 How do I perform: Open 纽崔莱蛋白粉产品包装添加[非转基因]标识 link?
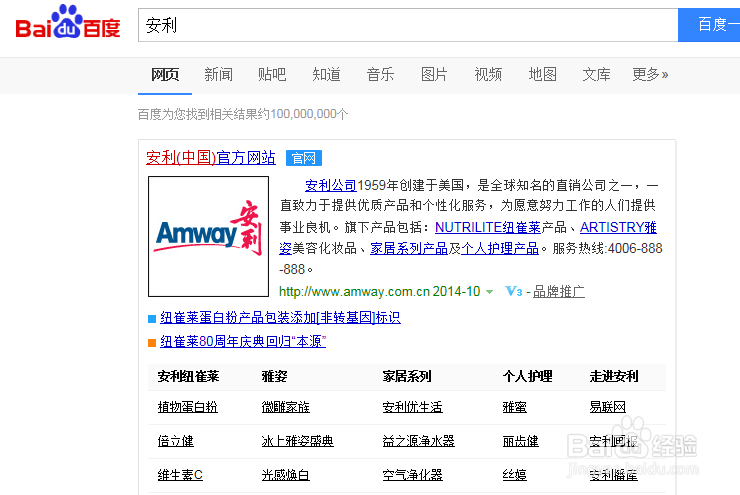coord(280,318)
